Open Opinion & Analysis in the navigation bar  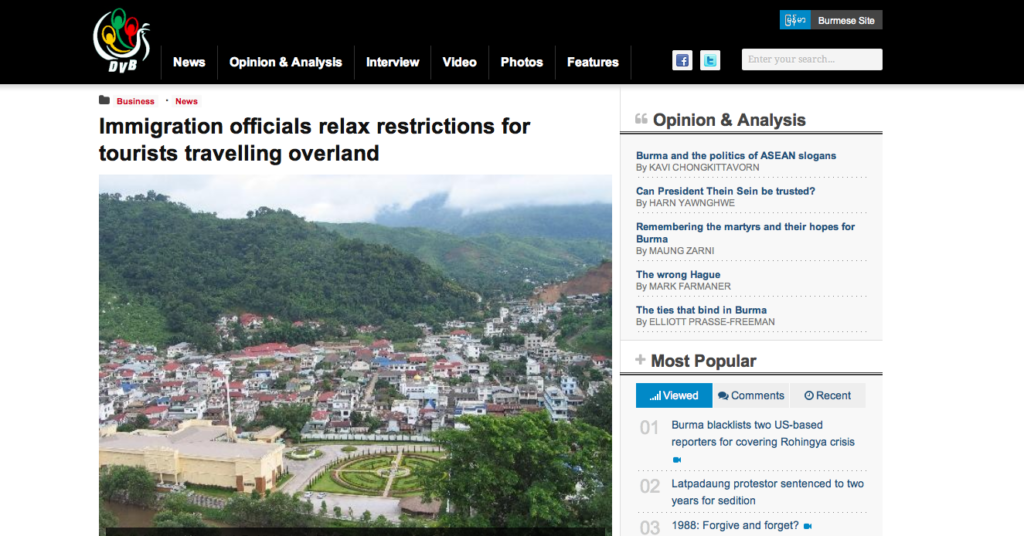coord(285,63)
